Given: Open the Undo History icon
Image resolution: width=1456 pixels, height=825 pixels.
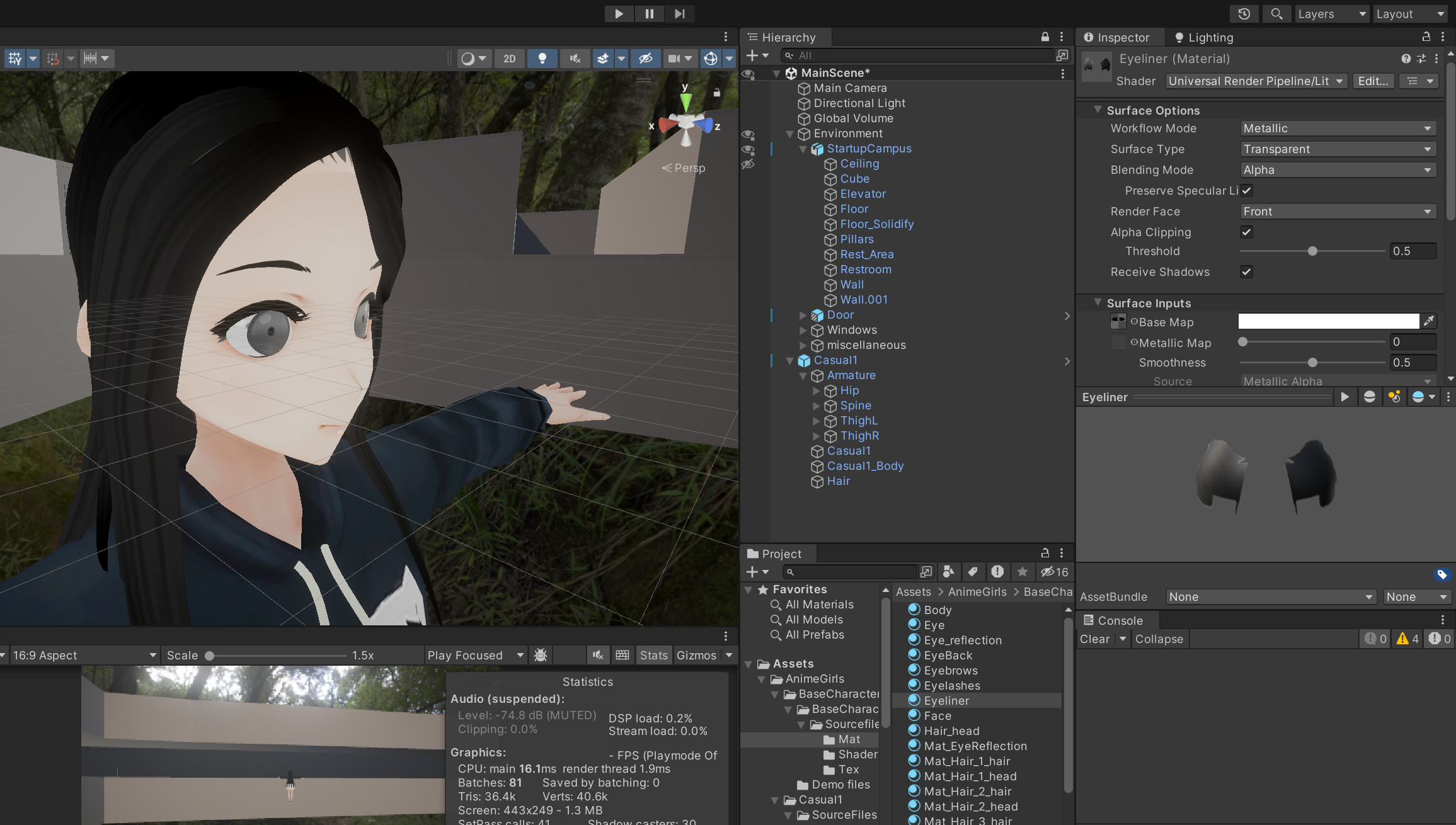Looking at the screenshot, I should (1244, 14).
